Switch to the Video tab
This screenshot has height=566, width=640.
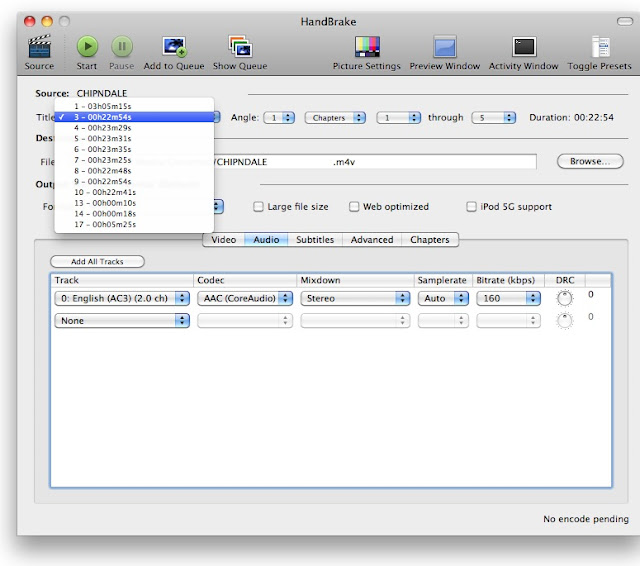click(224, 240)
